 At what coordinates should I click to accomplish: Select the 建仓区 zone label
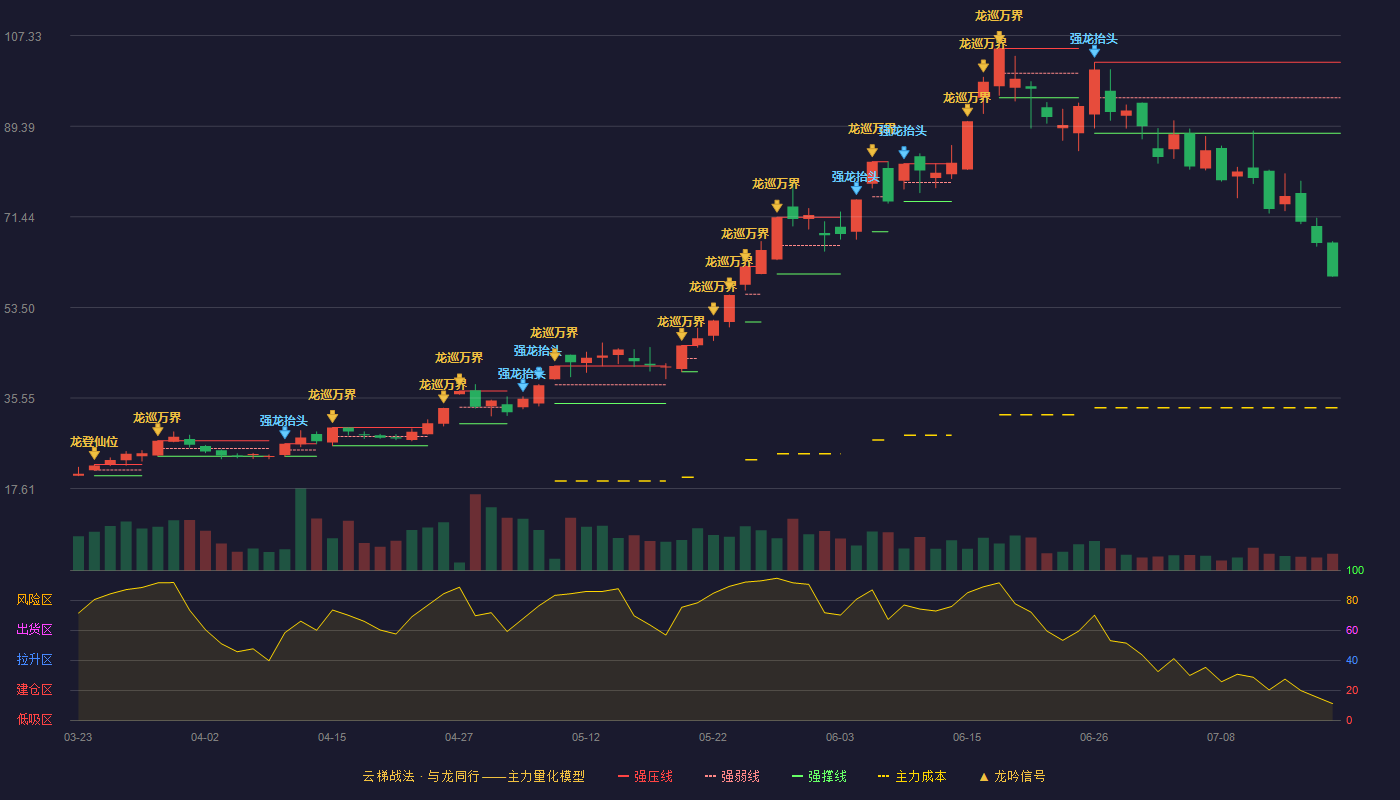34,690
